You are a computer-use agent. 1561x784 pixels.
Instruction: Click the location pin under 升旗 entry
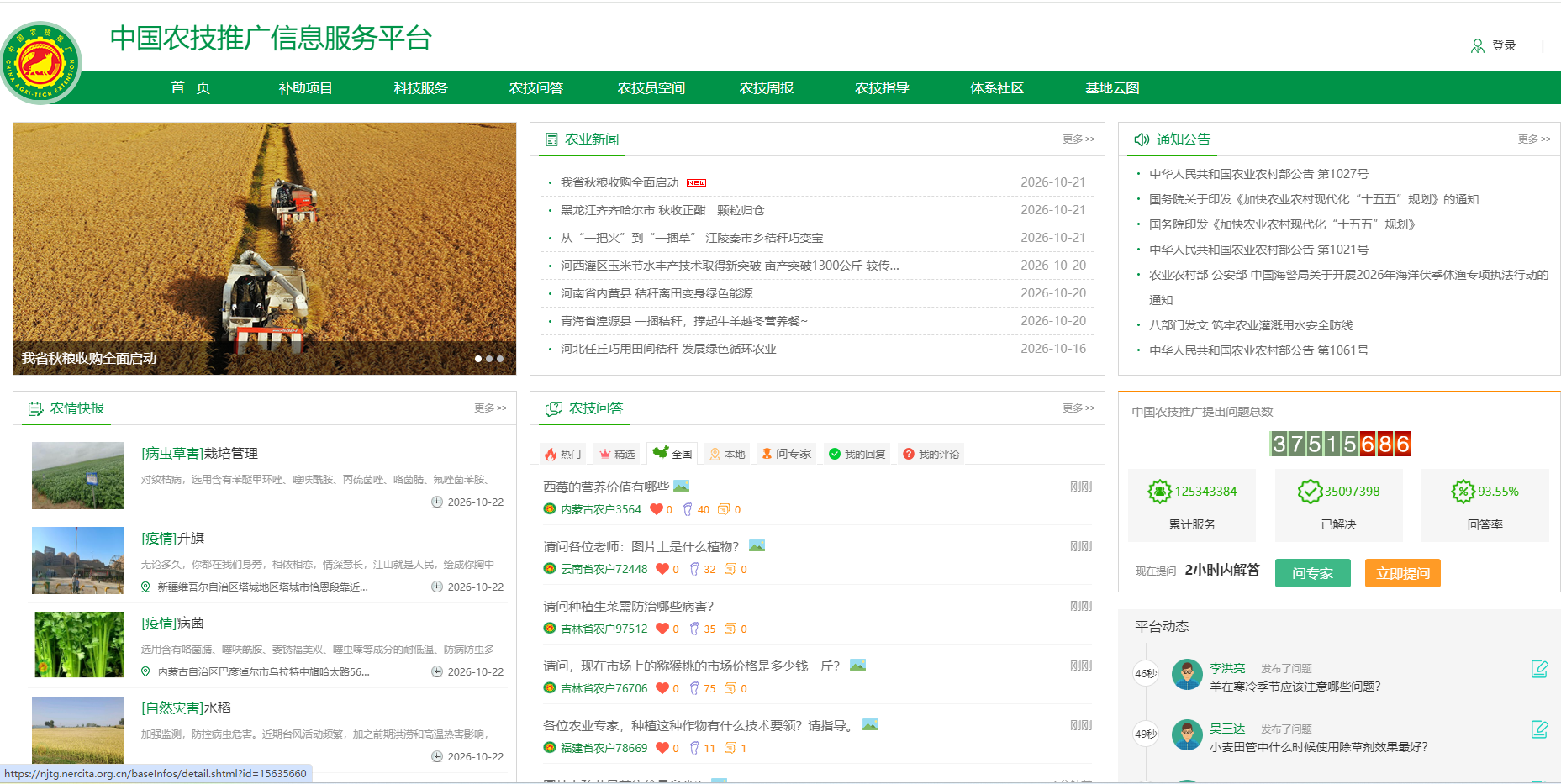pos(145,587)
